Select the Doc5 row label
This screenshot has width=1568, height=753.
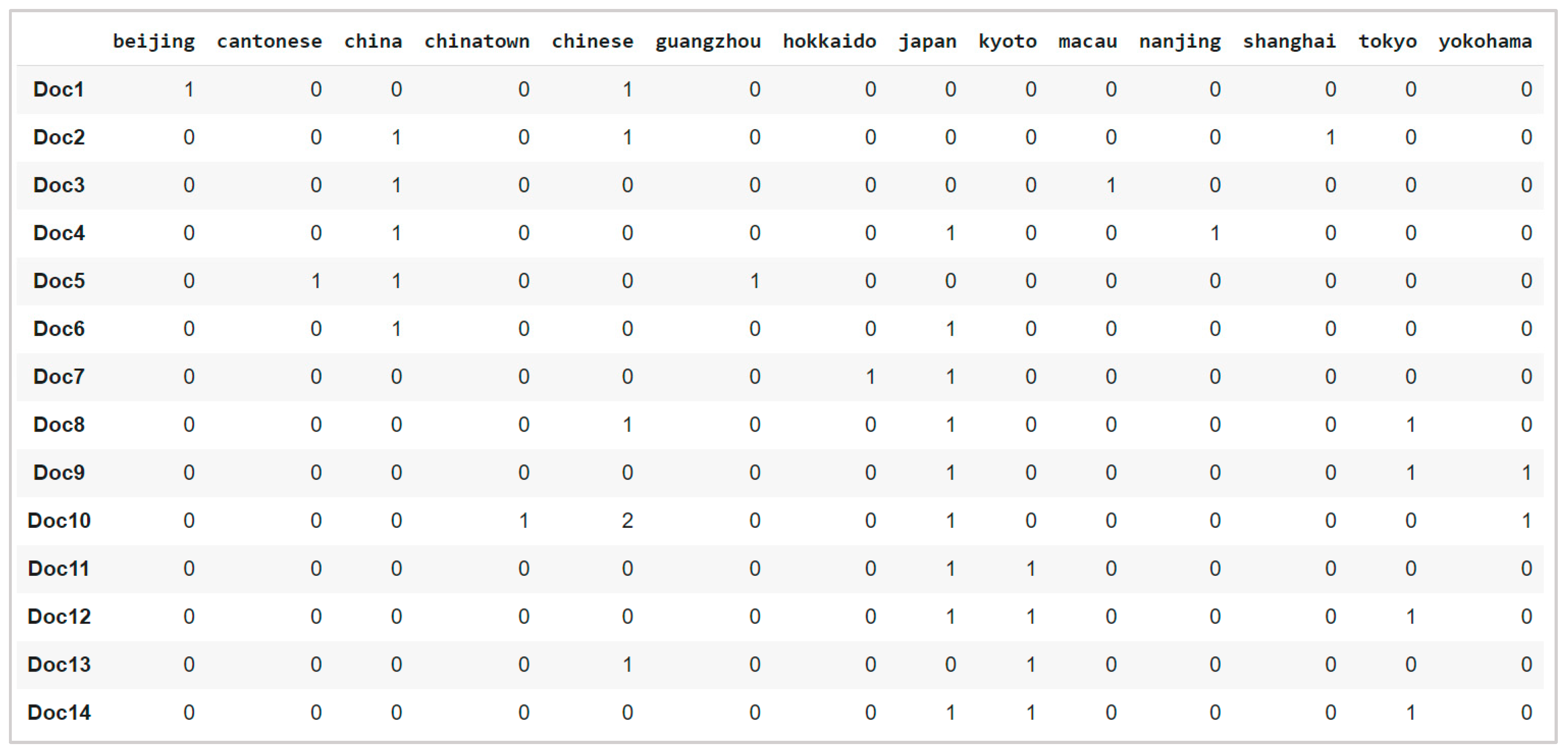59,281
